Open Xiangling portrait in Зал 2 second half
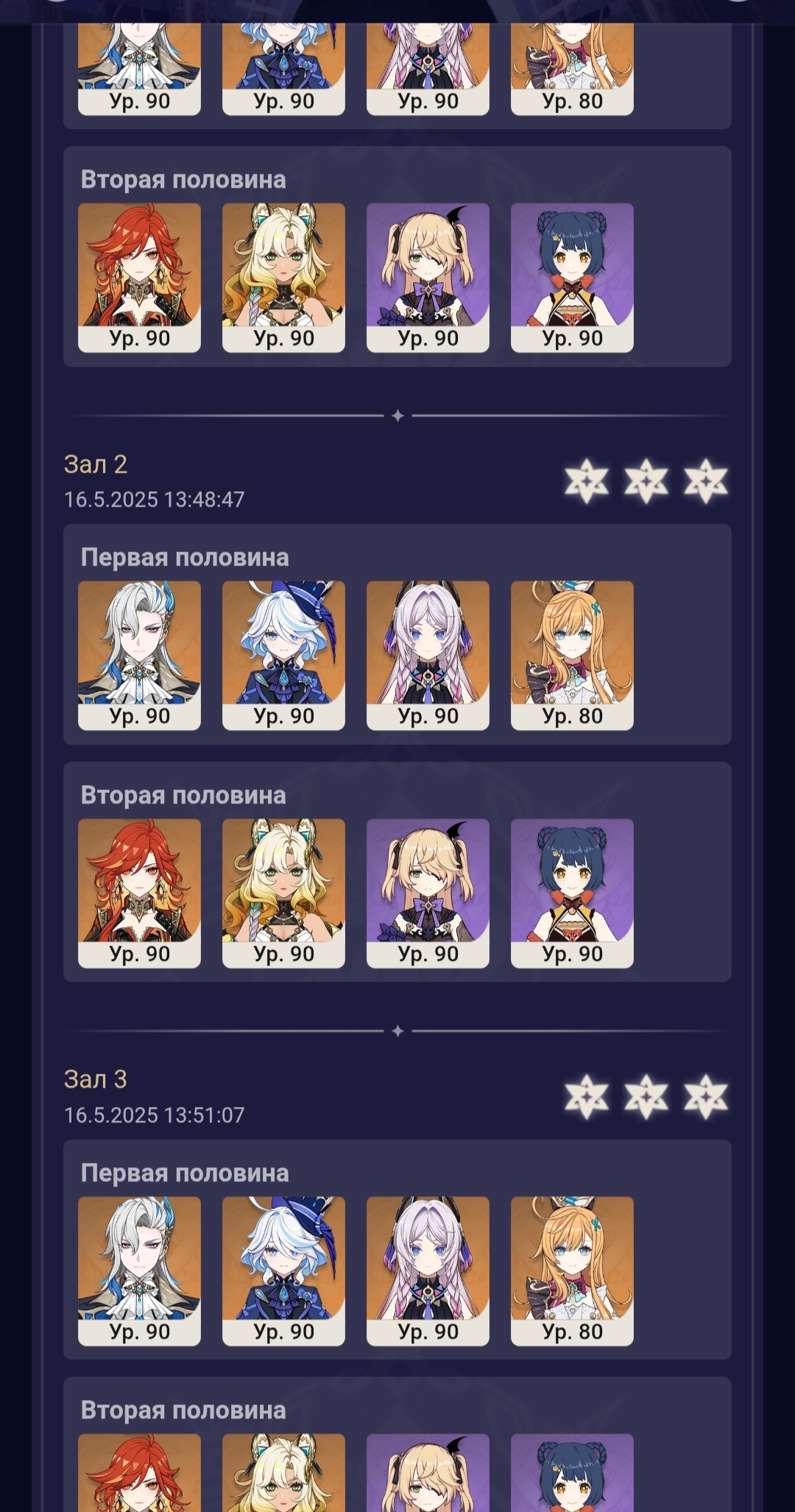This screenshot has height=1512, width=795. pos(572,893)
